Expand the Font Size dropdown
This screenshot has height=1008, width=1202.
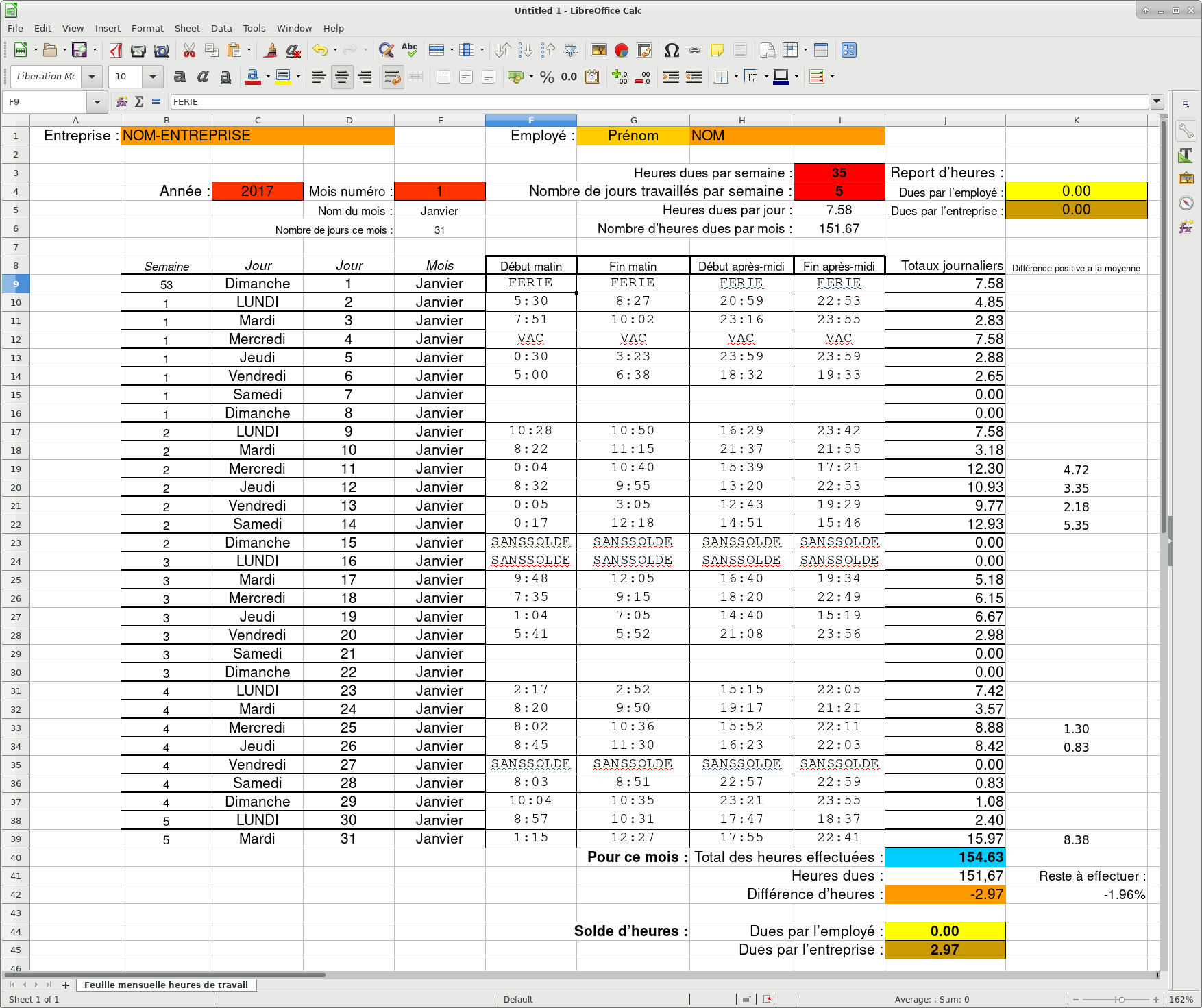153,77
